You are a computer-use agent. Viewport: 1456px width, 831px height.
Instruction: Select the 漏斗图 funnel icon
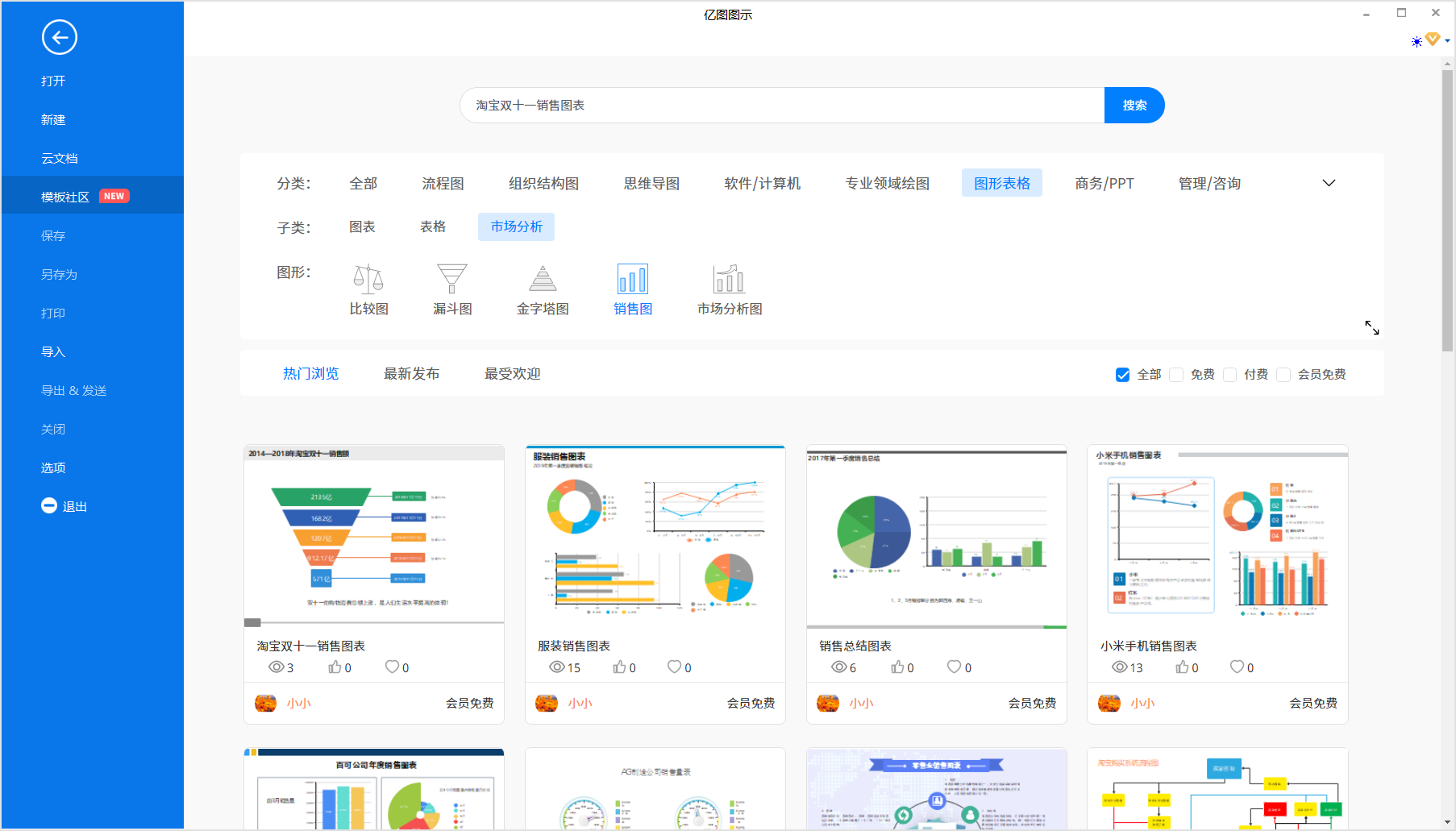click(452, 279)
